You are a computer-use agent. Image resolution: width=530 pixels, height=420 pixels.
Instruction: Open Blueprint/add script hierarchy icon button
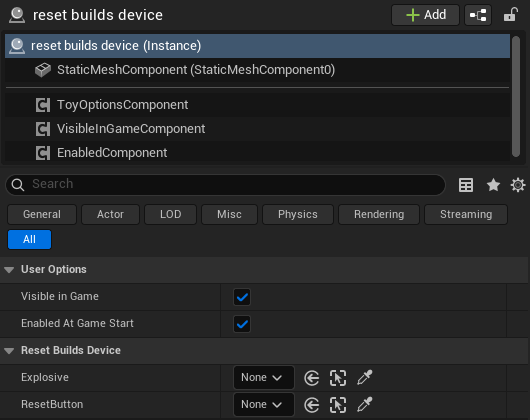(478, 15)
